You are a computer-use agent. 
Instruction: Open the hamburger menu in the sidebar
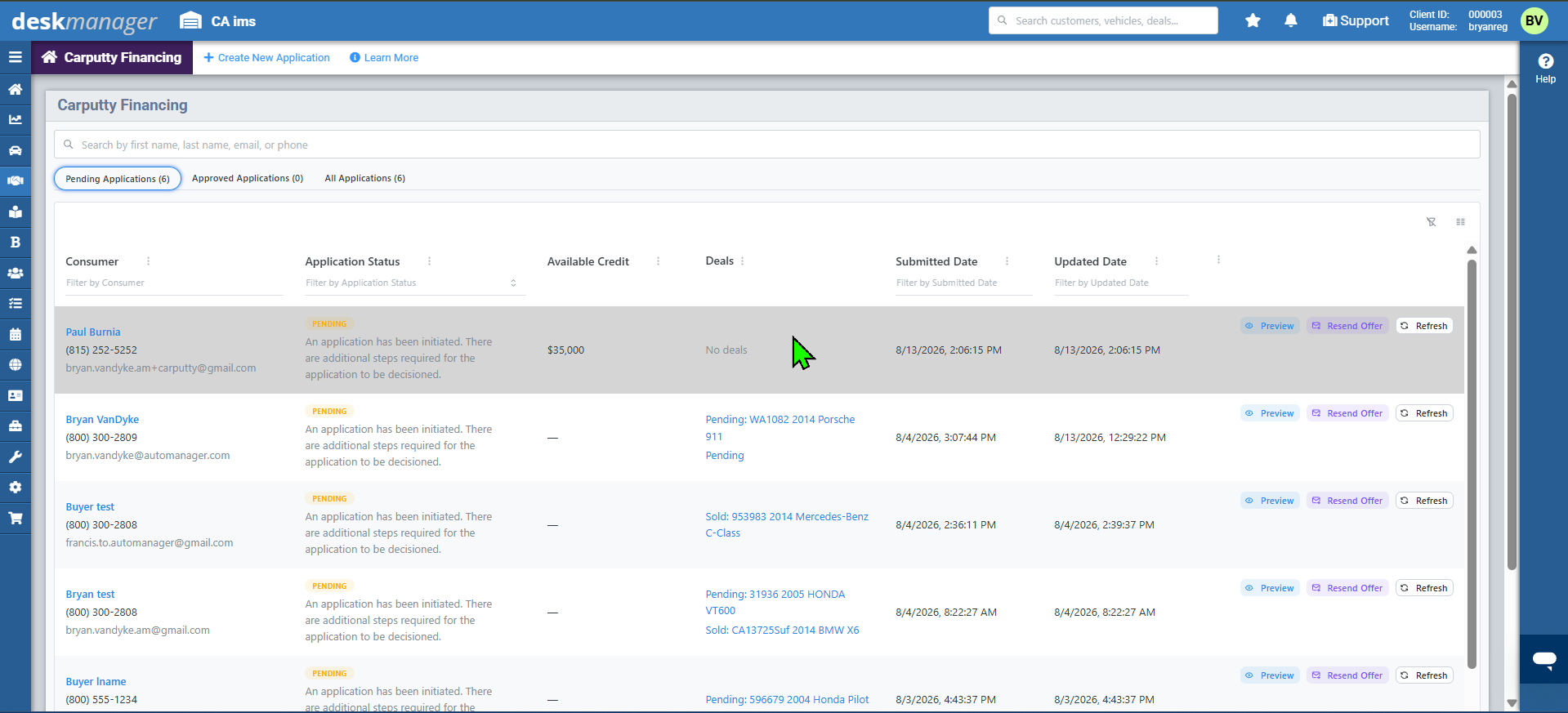click(15, 57)
